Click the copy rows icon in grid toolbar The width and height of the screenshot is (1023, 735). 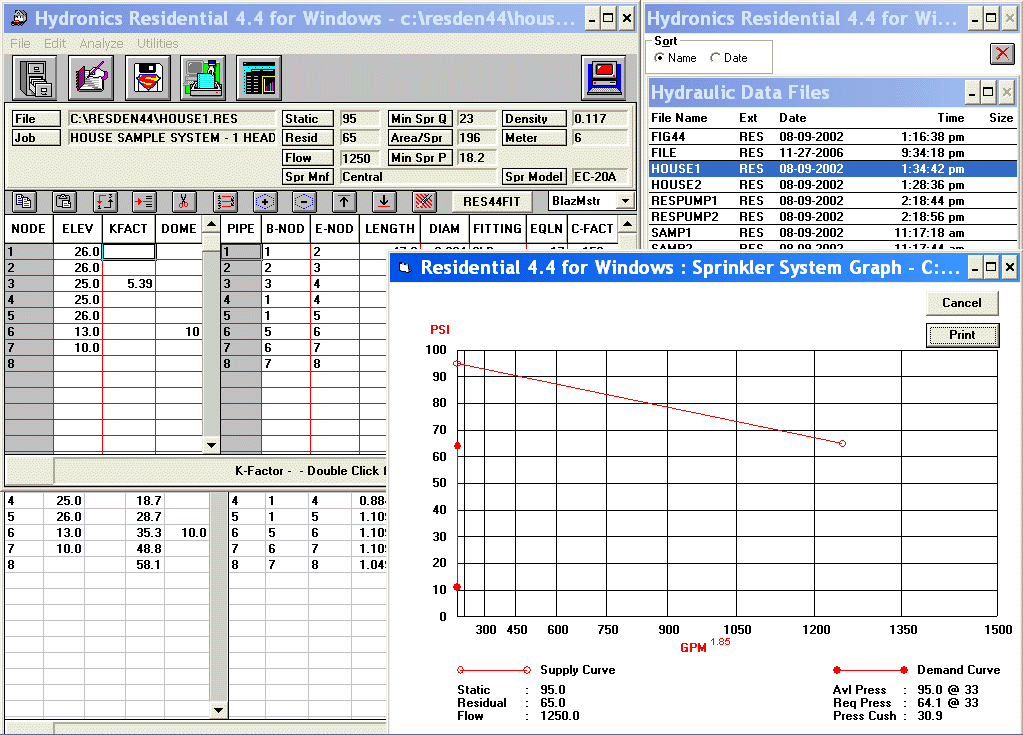23,201
